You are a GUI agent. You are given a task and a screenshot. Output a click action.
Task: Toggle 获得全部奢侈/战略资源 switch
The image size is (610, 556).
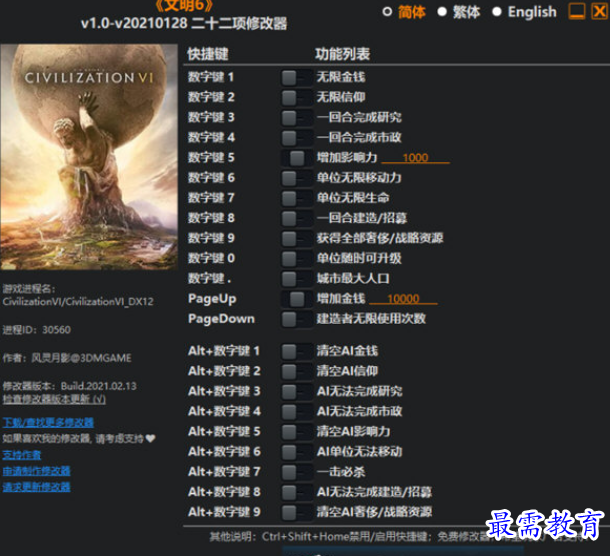296,239
